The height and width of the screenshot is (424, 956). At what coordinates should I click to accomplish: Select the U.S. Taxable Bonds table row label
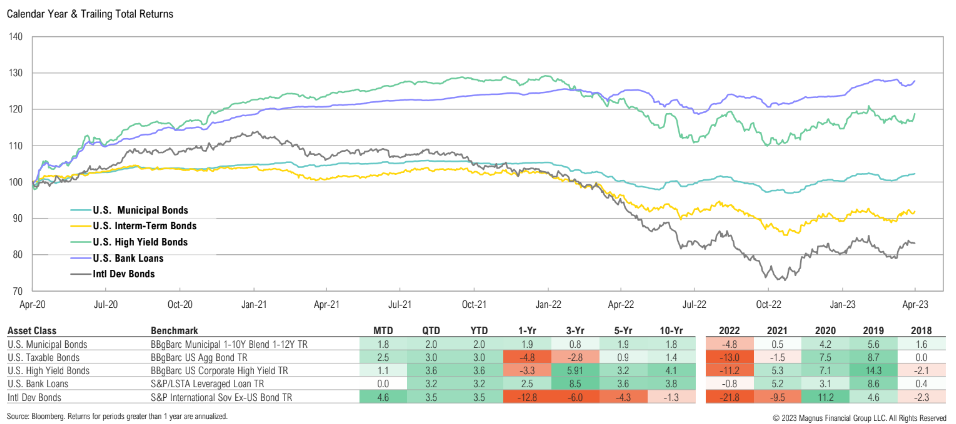[42, 357]
